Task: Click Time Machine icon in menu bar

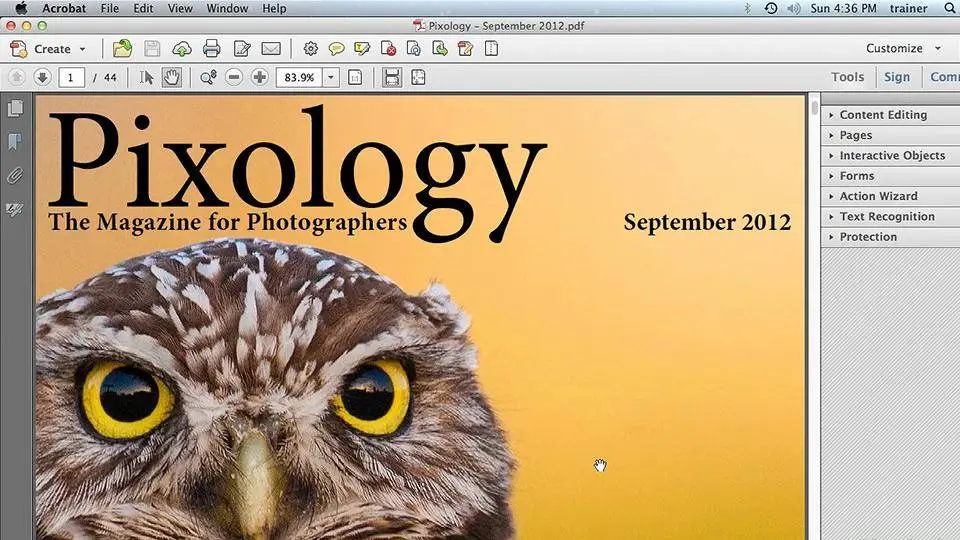Action: coord(771,8)
